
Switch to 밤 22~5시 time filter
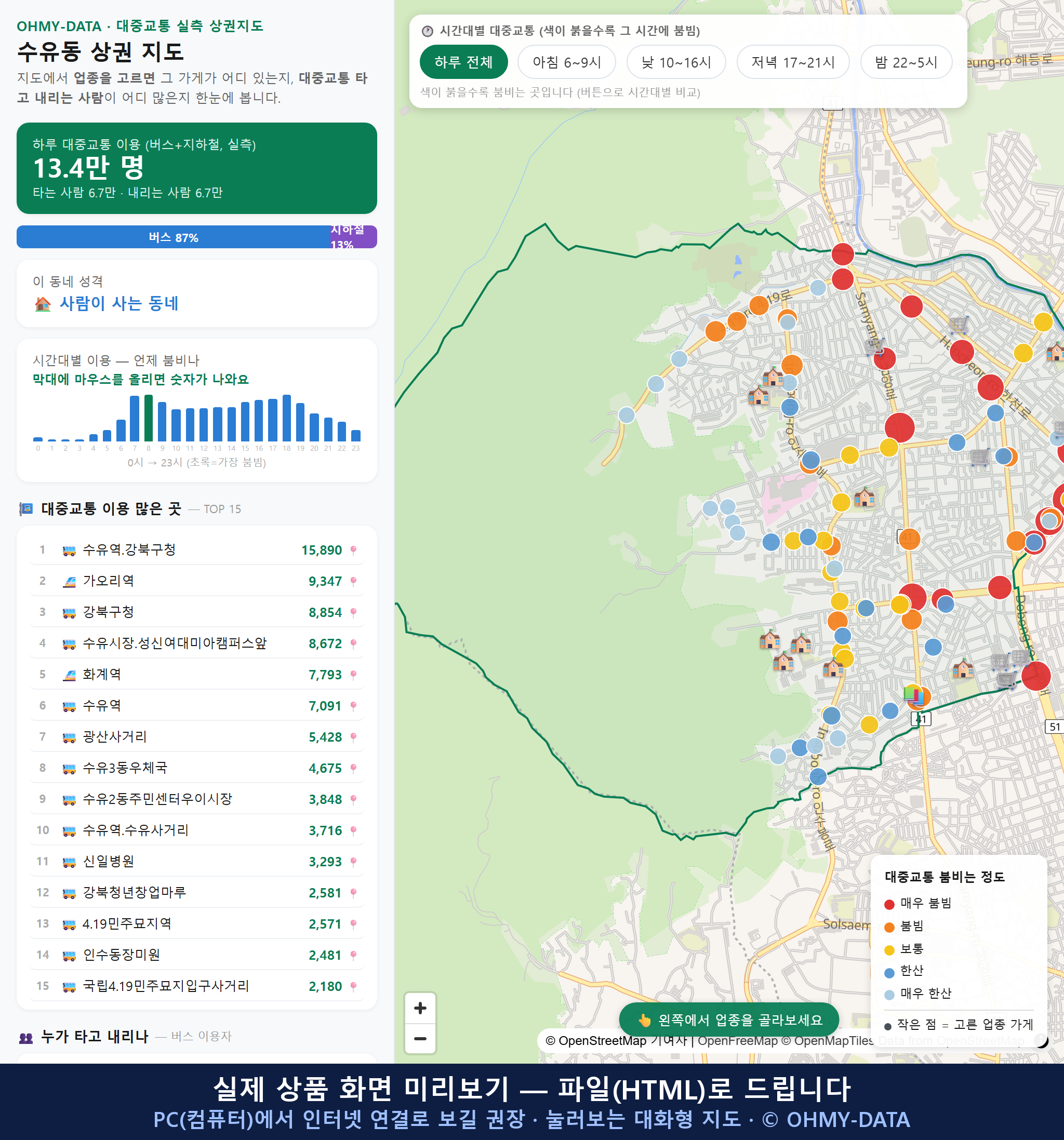click(906, 62)
